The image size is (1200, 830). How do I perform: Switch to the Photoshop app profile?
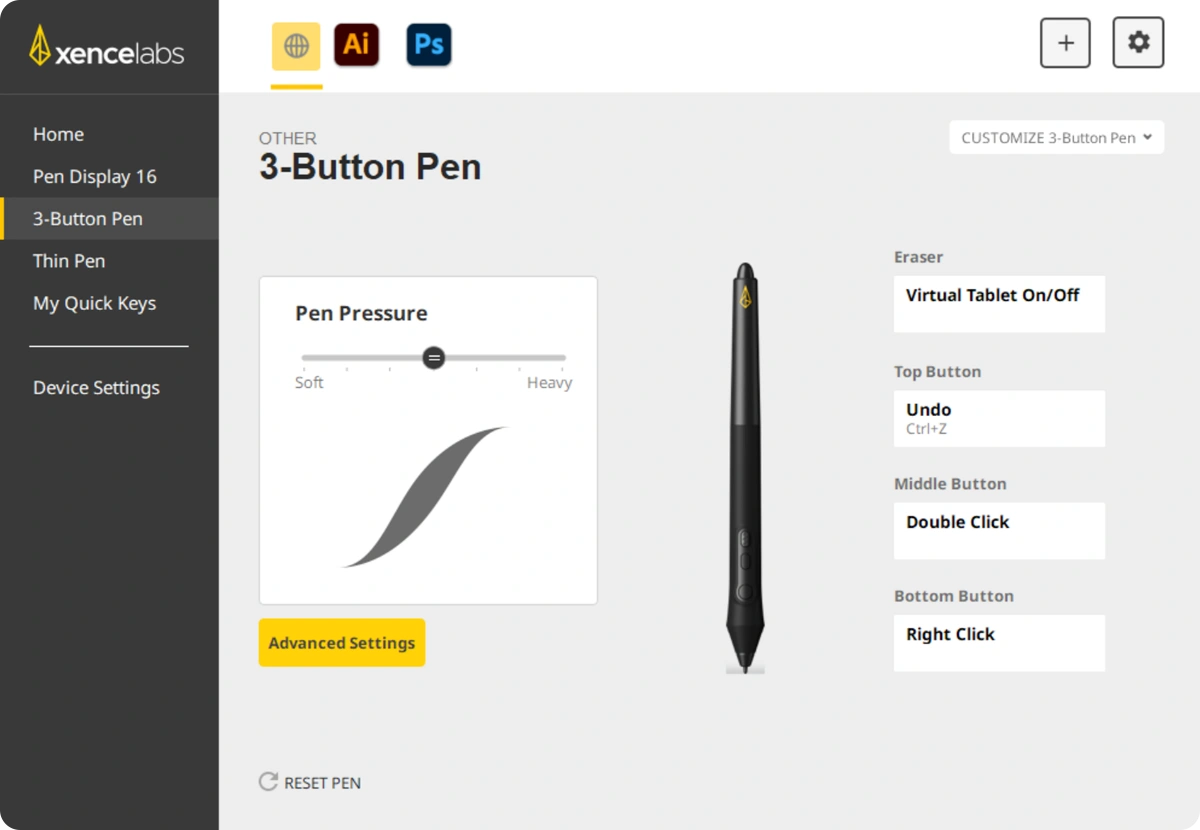click(429, 45)
